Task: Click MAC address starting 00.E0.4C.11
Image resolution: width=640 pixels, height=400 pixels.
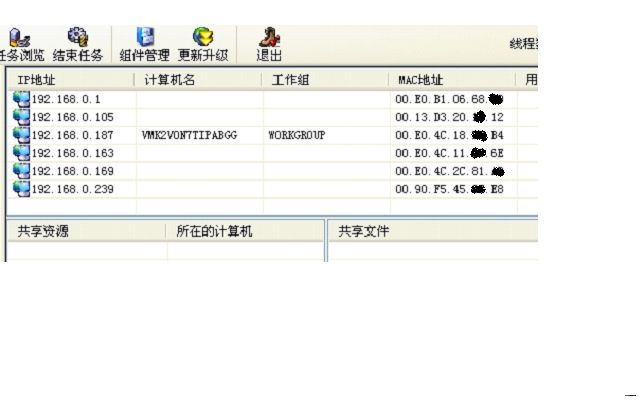Action: click(x=449, y=153)
